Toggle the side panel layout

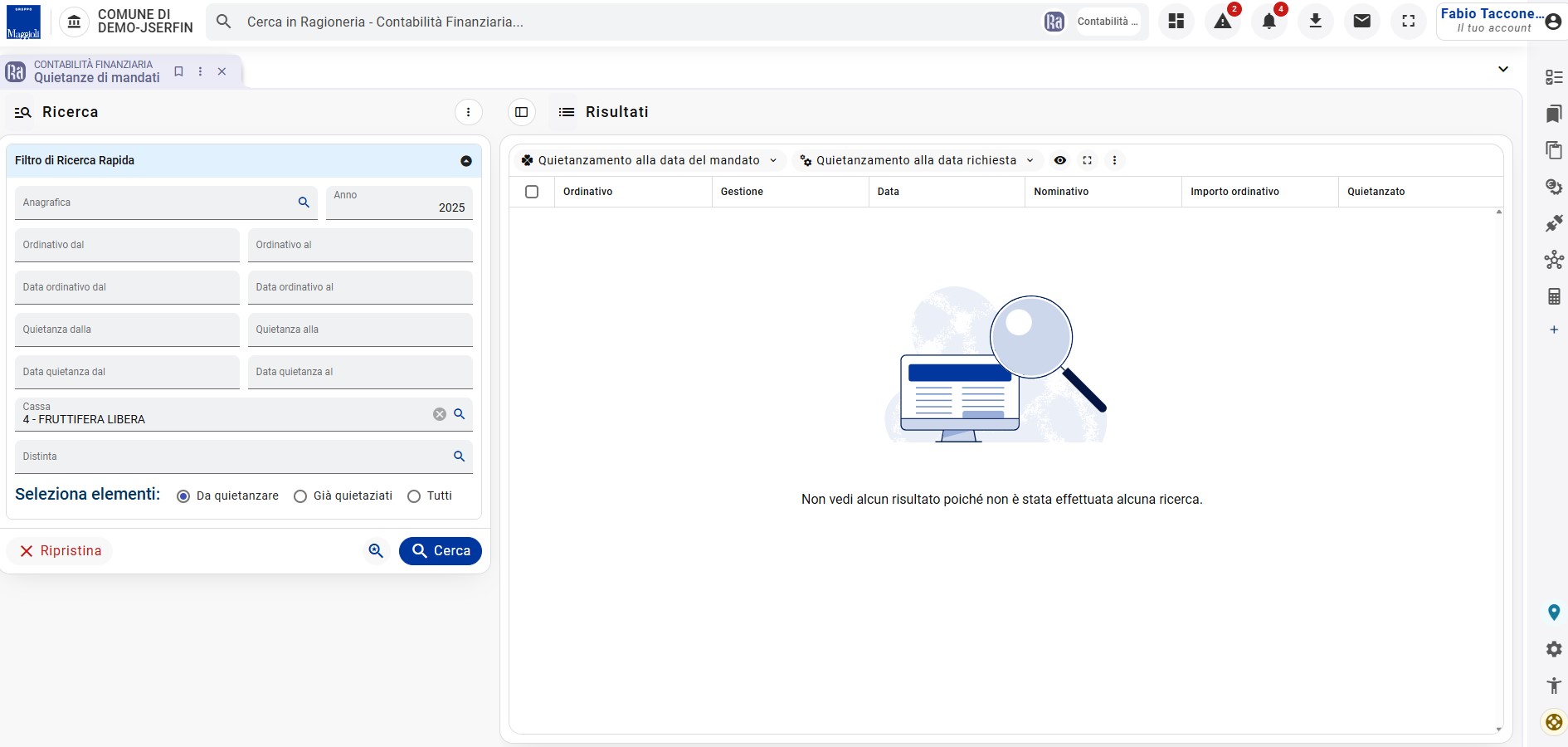click(522, 112)
